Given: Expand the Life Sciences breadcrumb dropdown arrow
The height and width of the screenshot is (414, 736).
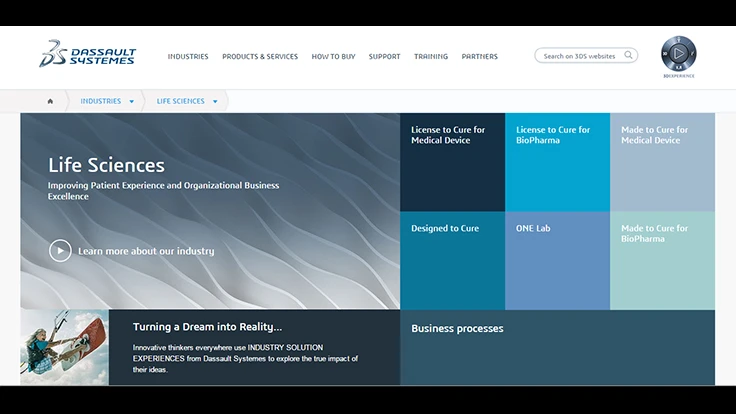Looking at the screenshot, I should pyautogui.click(x=214, y=101).
